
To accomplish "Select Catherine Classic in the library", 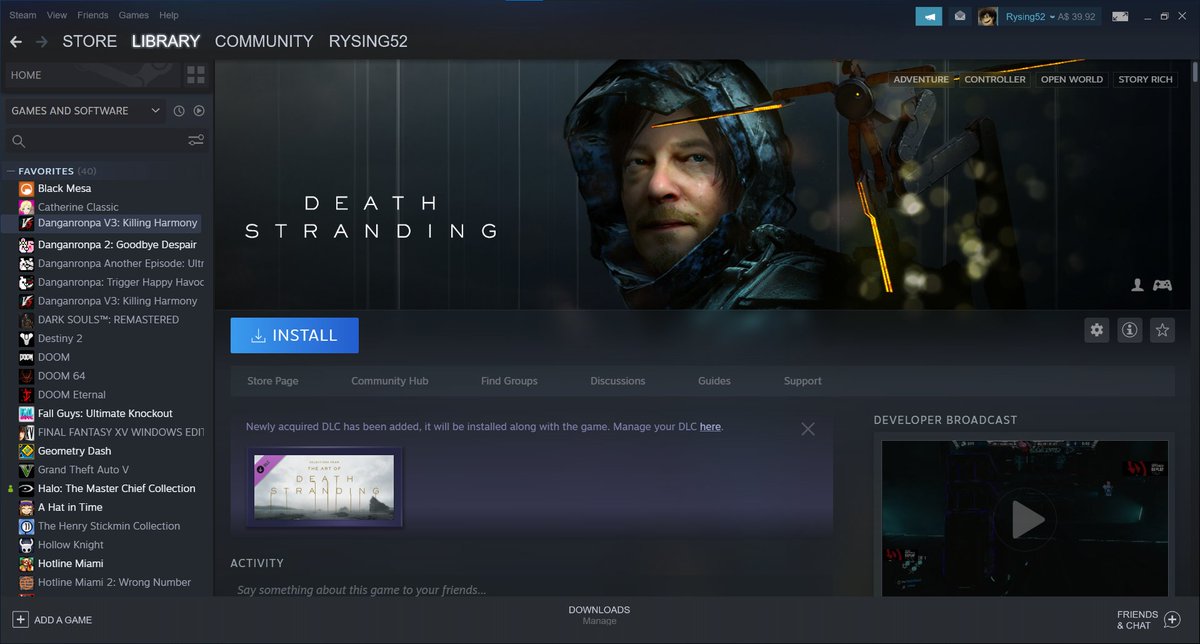I will pos(78,207).
